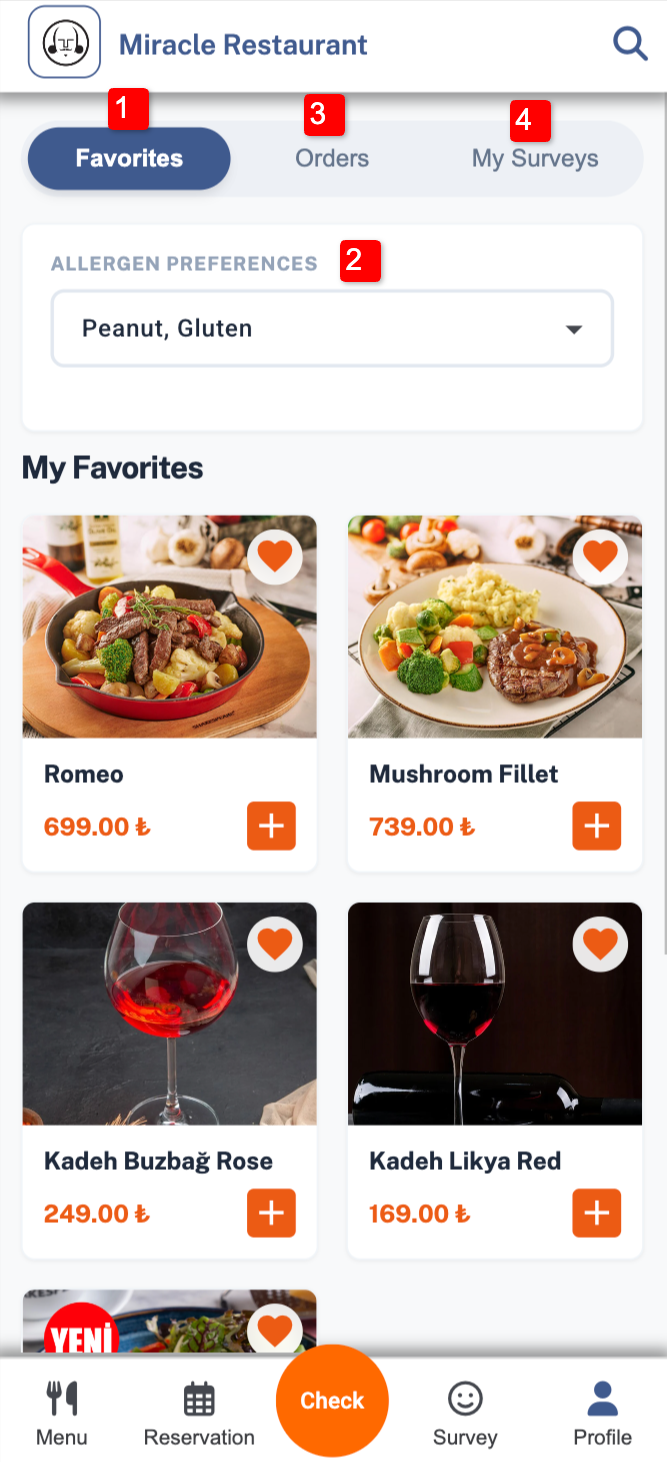
Task: Open Menu from bottom navigation
Action: [x=62, y=1414]
